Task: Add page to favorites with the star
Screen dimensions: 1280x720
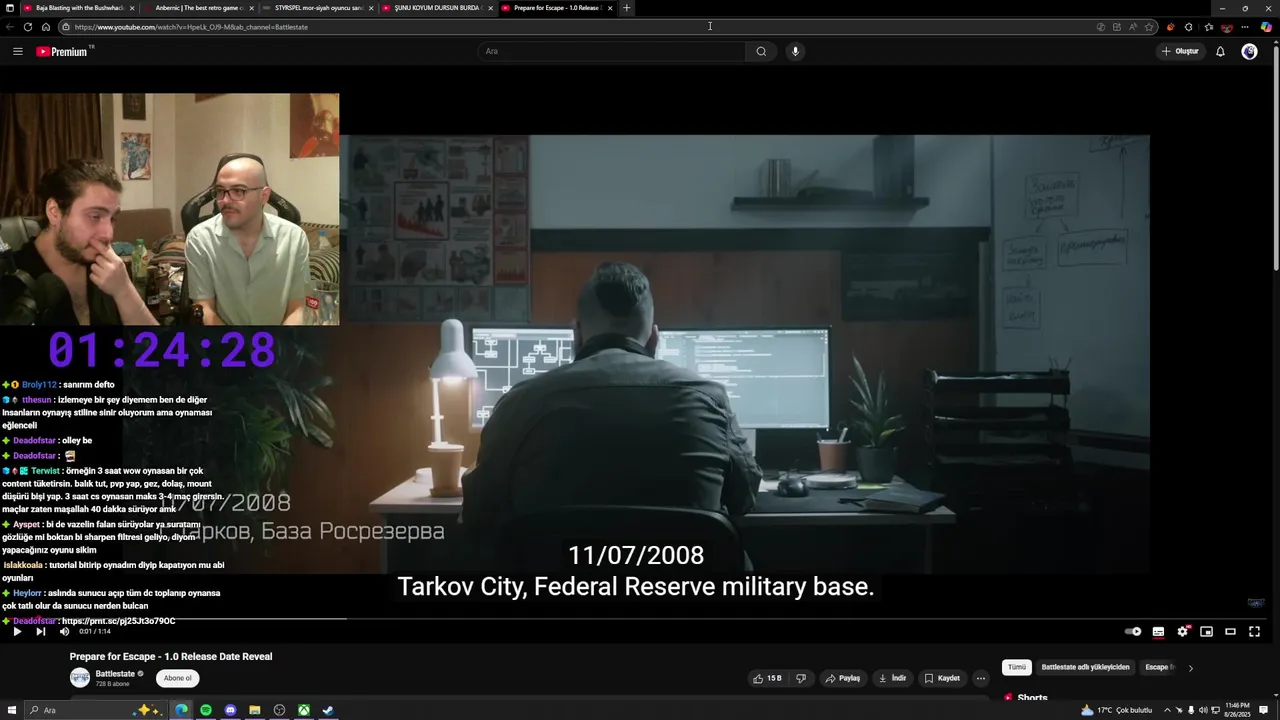Action: pyautogui.click(x=1149, y=27)
